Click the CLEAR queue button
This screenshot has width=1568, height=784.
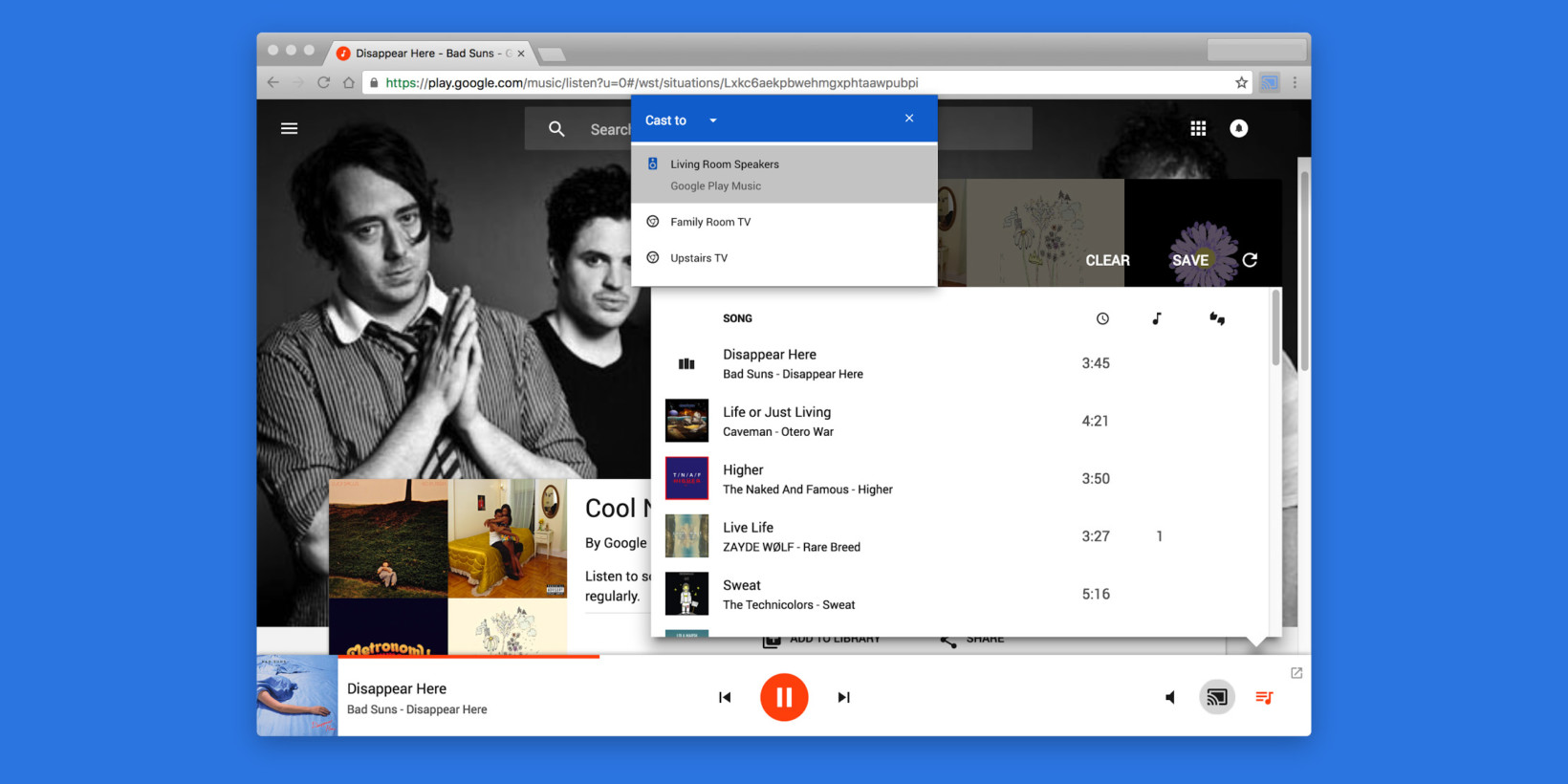(1107, 260)
